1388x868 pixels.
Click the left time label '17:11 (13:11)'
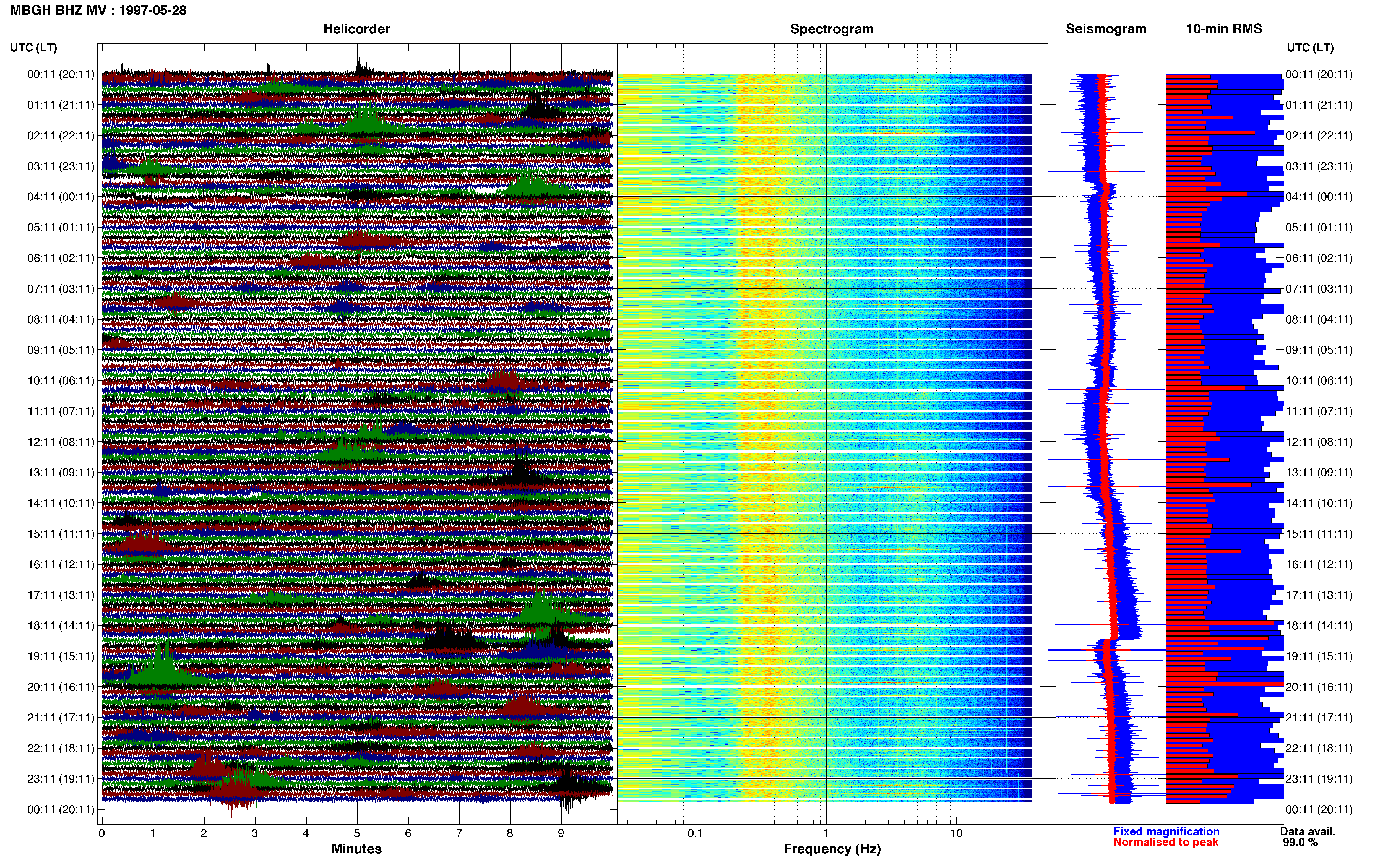tap(61, 595)
